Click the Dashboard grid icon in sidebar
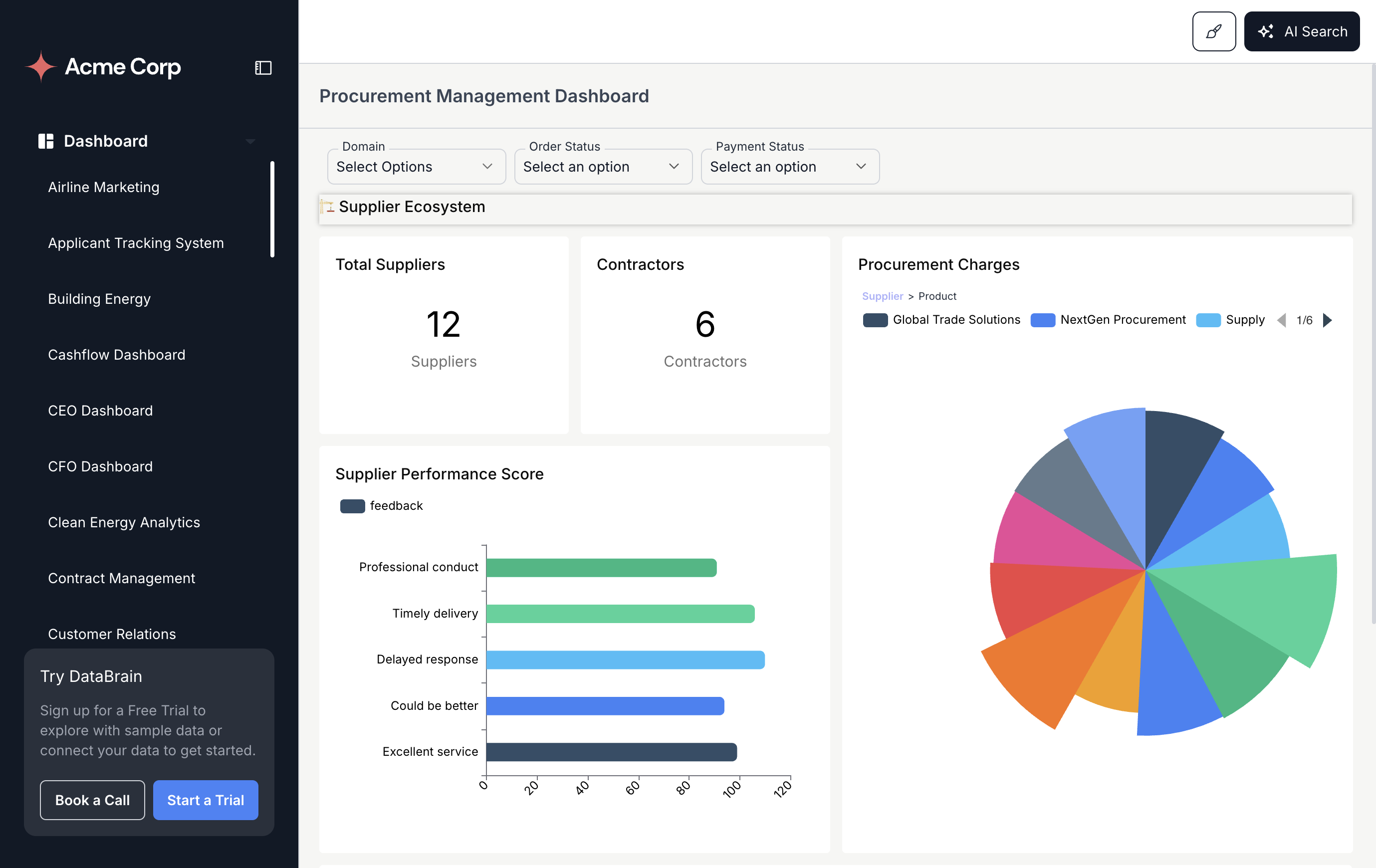 (46, 141)
